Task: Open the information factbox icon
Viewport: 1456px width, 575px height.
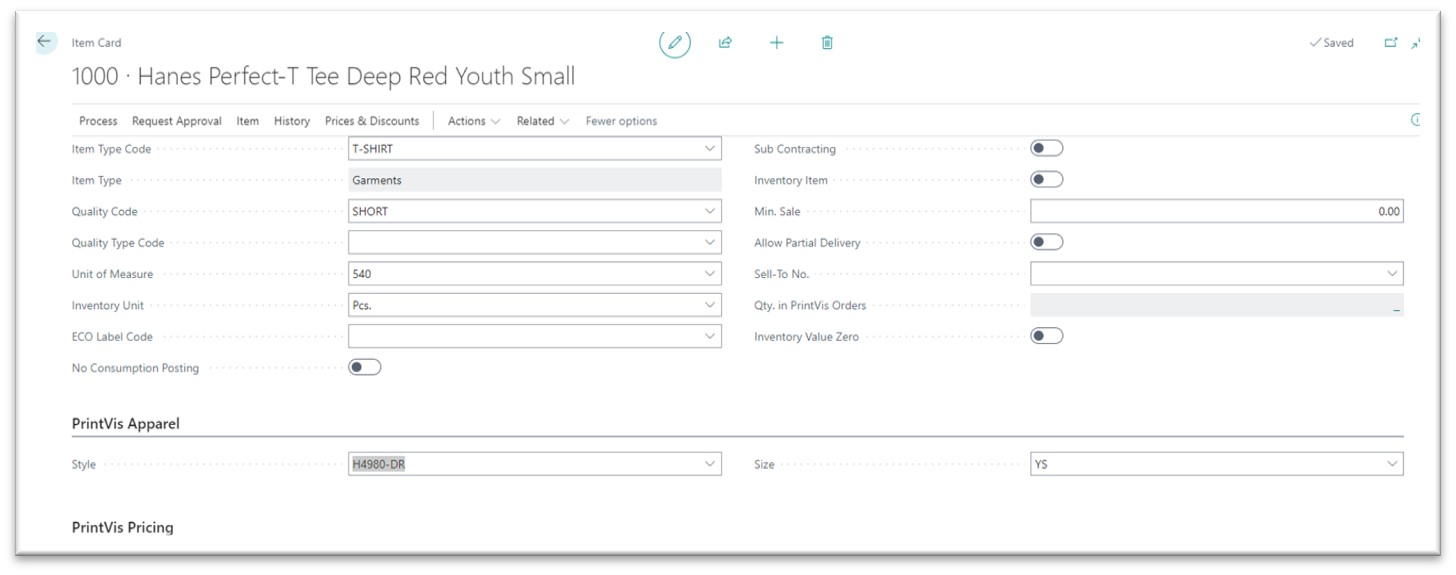Action: coord(1416,120)
